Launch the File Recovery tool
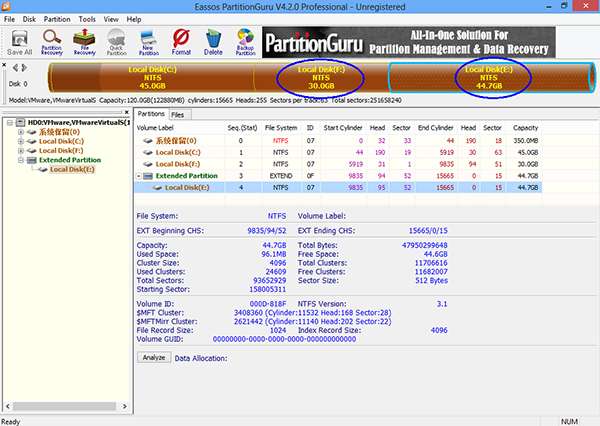This screenshot has width=600, height=426. click(x=86, y=43)
